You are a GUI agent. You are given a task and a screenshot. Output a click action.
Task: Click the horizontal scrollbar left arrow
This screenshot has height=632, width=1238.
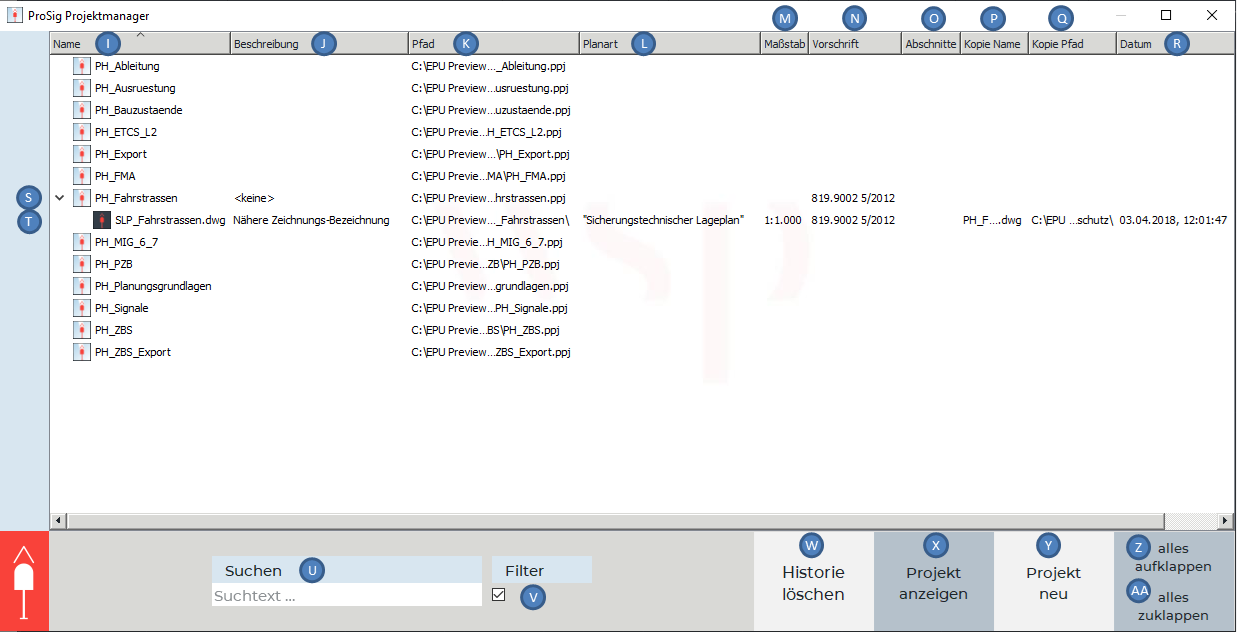point(57,520)
